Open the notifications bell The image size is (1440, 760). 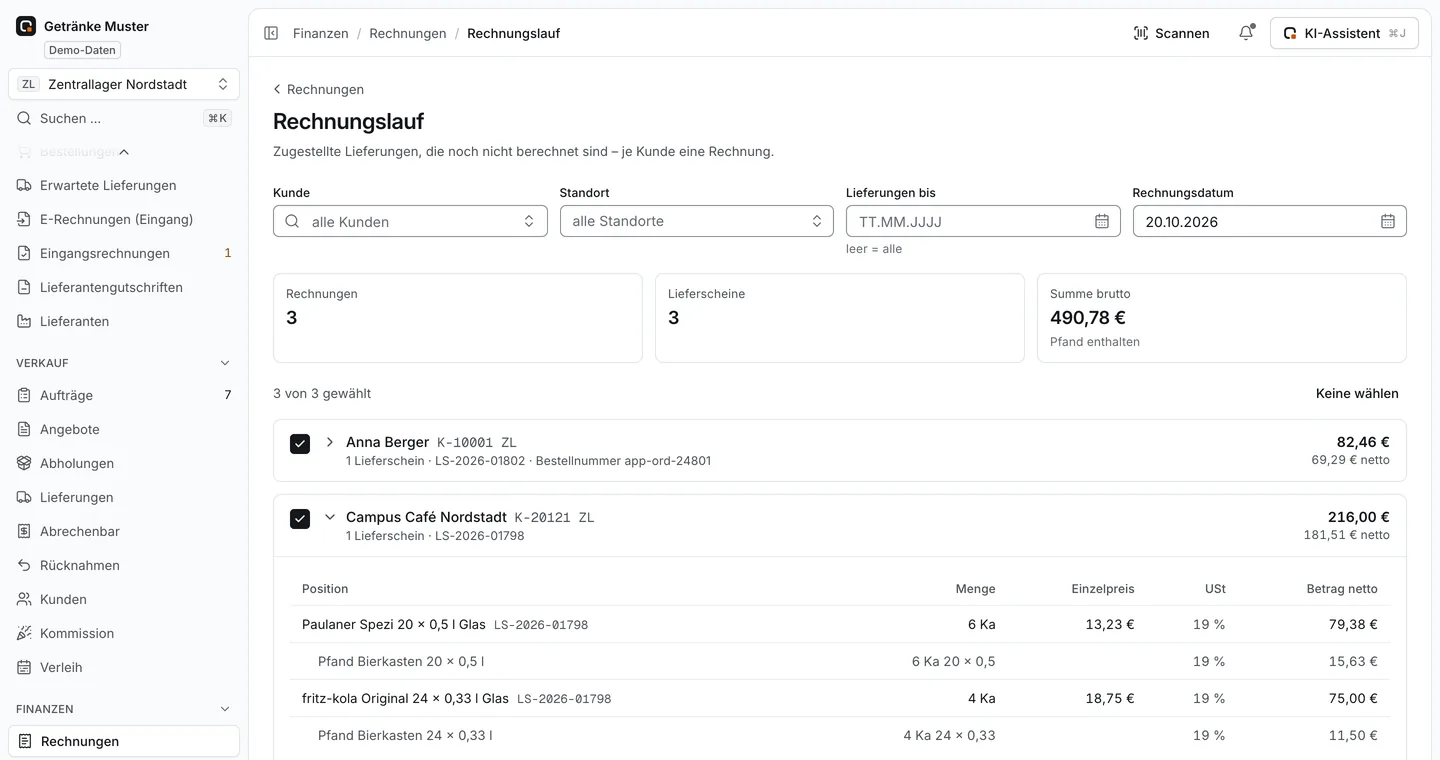click(x=1246, y=33)
